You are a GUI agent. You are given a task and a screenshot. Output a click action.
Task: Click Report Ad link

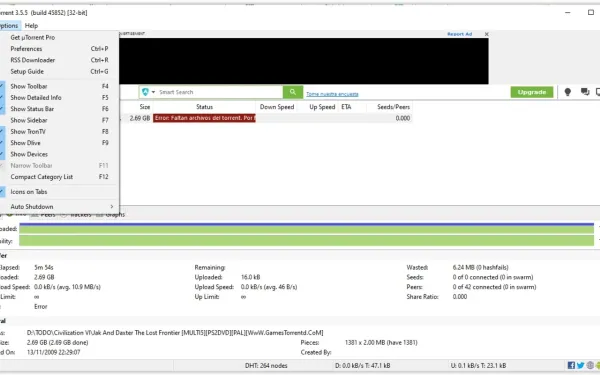(x=460, y=34)
